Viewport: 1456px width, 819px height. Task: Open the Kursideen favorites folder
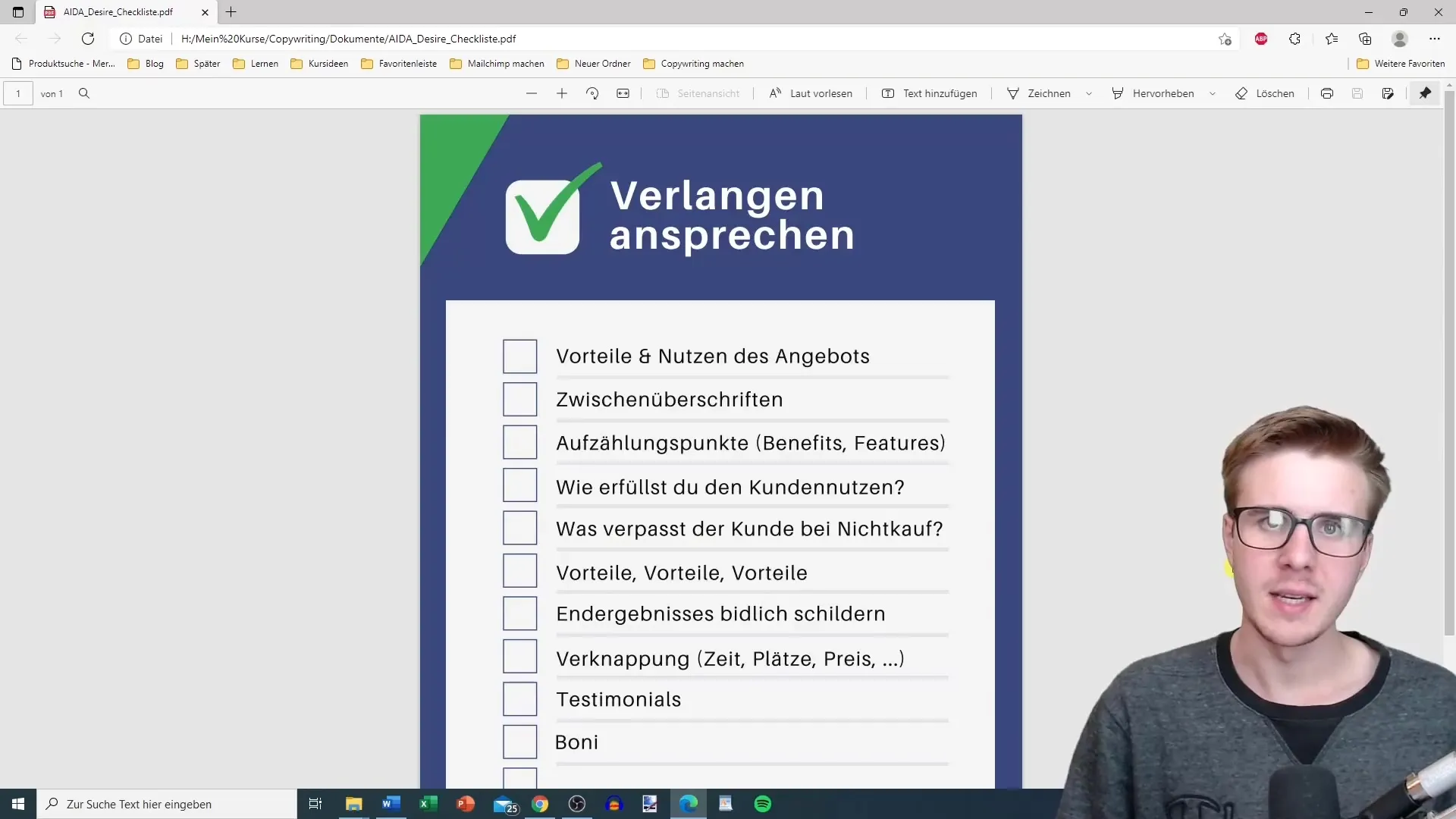[319, 64]
